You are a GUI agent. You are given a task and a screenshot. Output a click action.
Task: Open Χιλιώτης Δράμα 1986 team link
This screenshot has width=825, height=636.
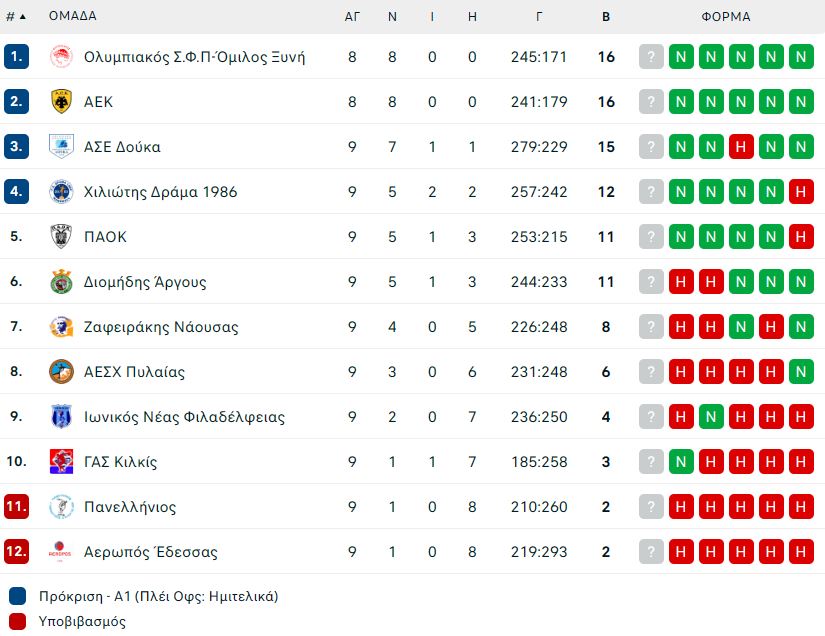[160, 192]
